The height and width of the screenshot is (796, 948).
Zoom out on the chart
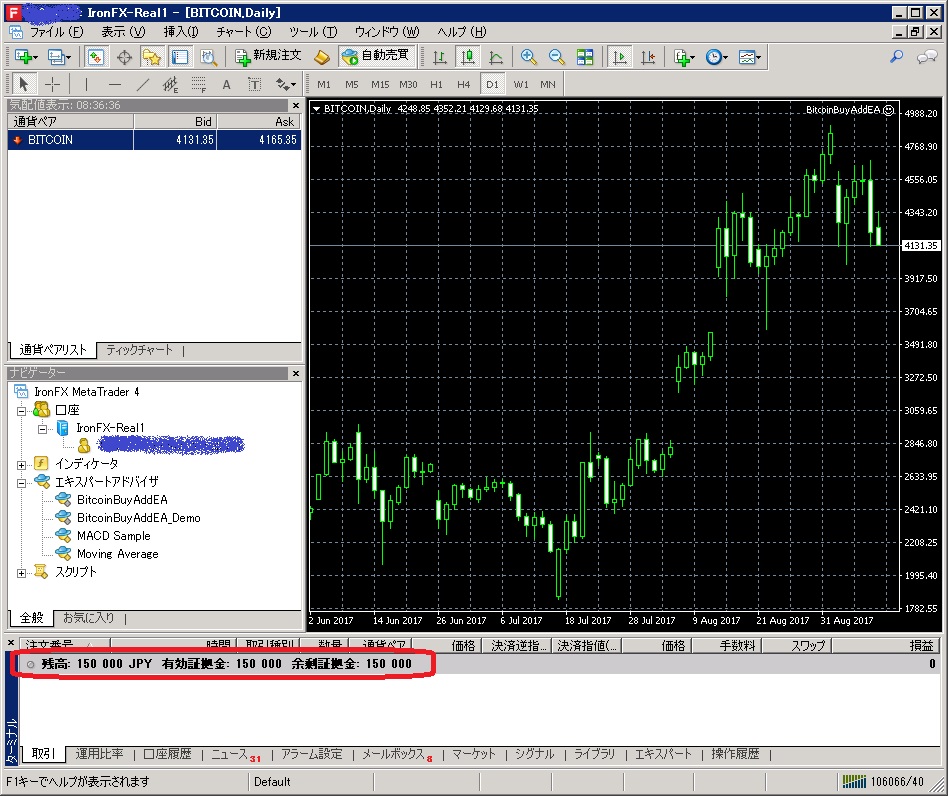556,57
